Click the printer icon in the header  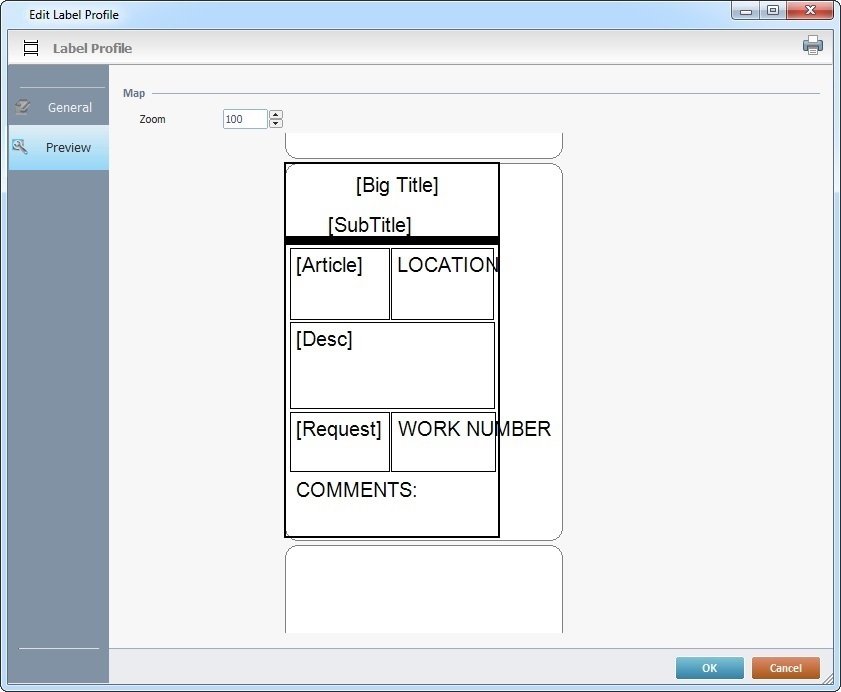click(812, 45)
